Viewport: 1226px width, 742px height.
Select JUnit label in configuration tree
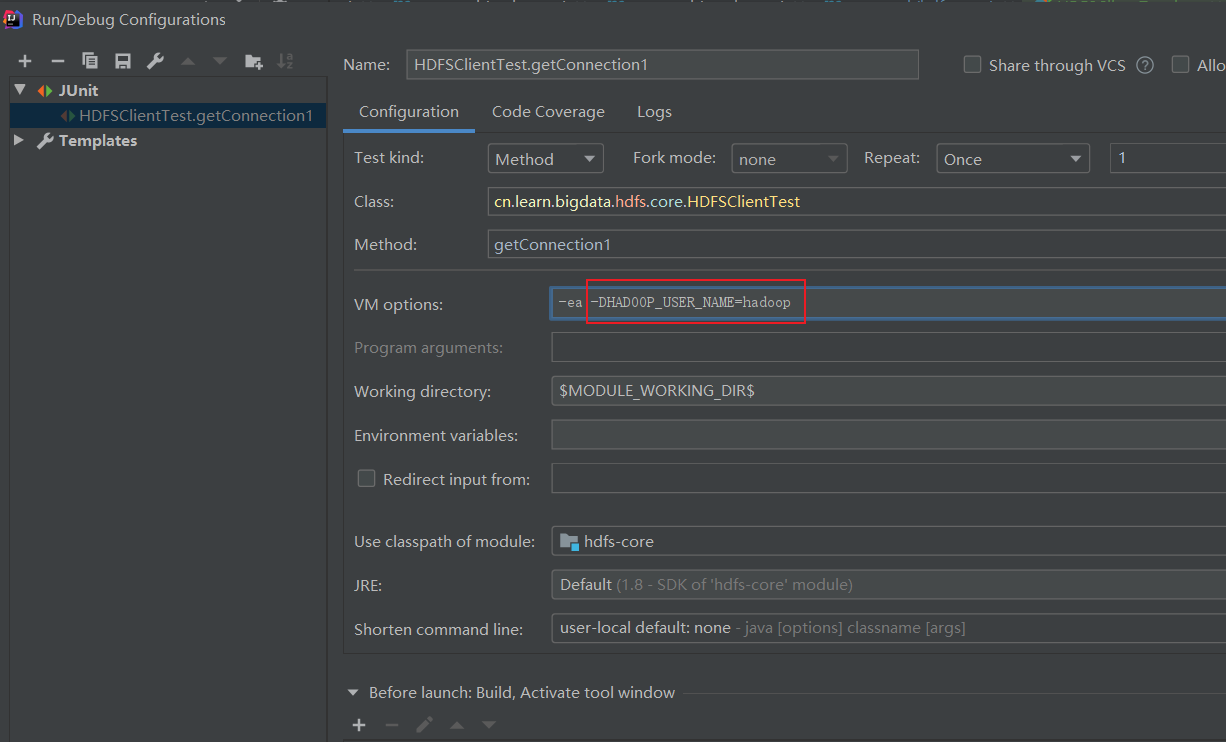point(78,91)
